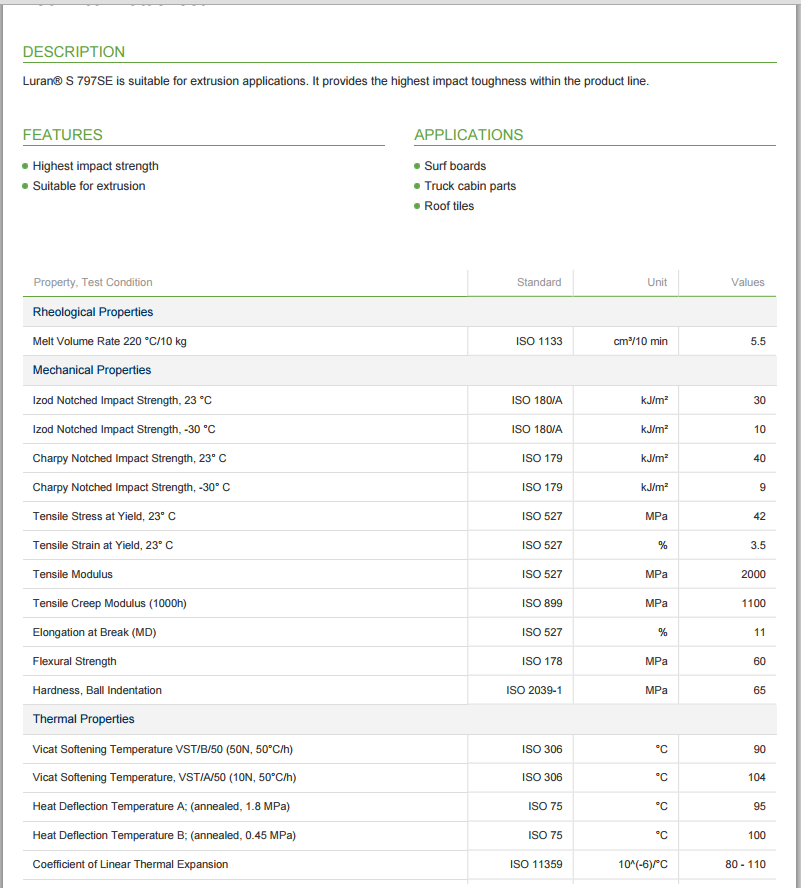Click the FEATURES section heading

(62, 135)
